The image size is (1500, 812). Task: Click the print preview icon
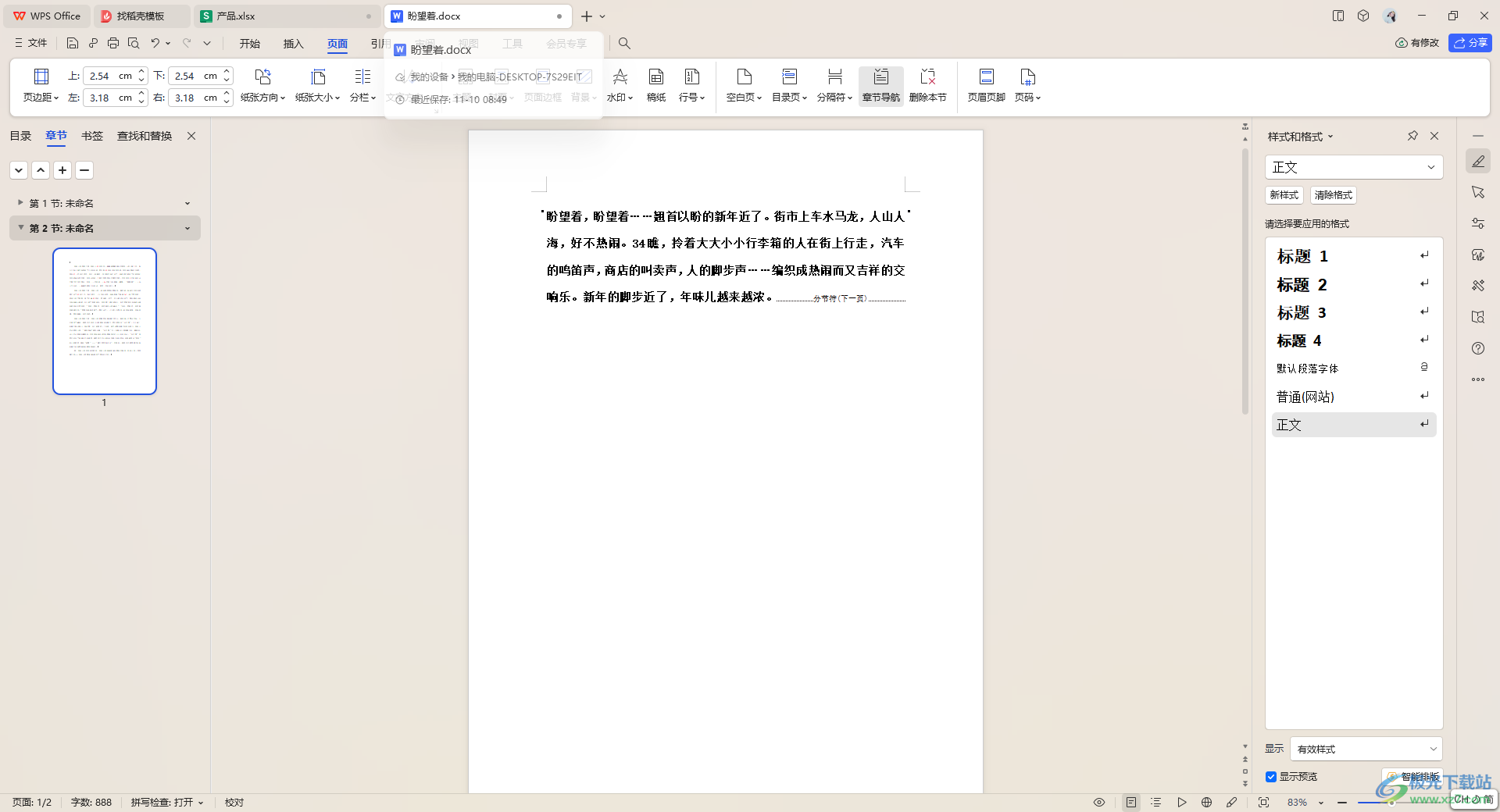click(134, 43)
